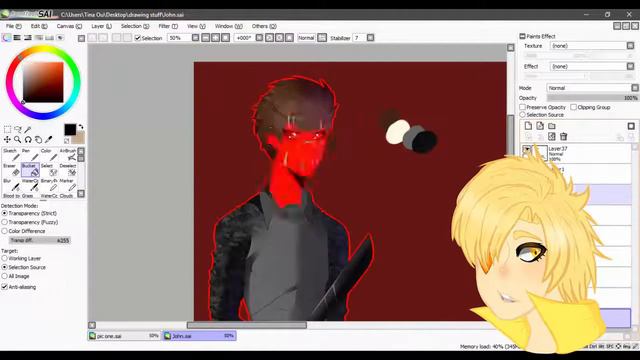The image size is (640, 360).
Task: Select the Lasso tool
Action: click(x=18, y=129)
